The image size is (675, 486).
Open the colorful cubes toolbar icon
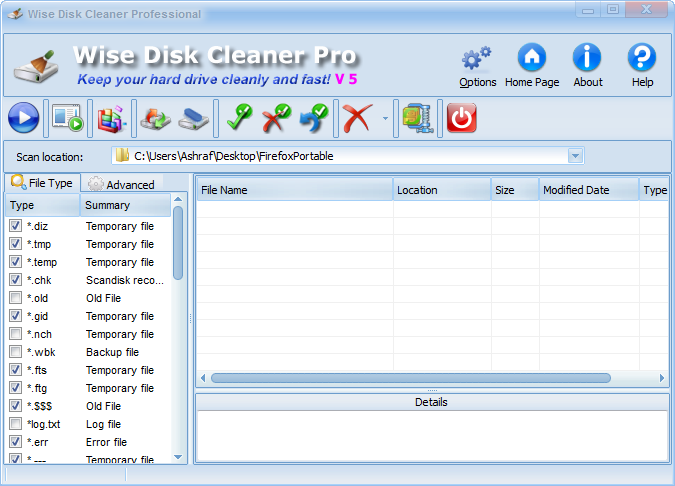pos(111,118)
